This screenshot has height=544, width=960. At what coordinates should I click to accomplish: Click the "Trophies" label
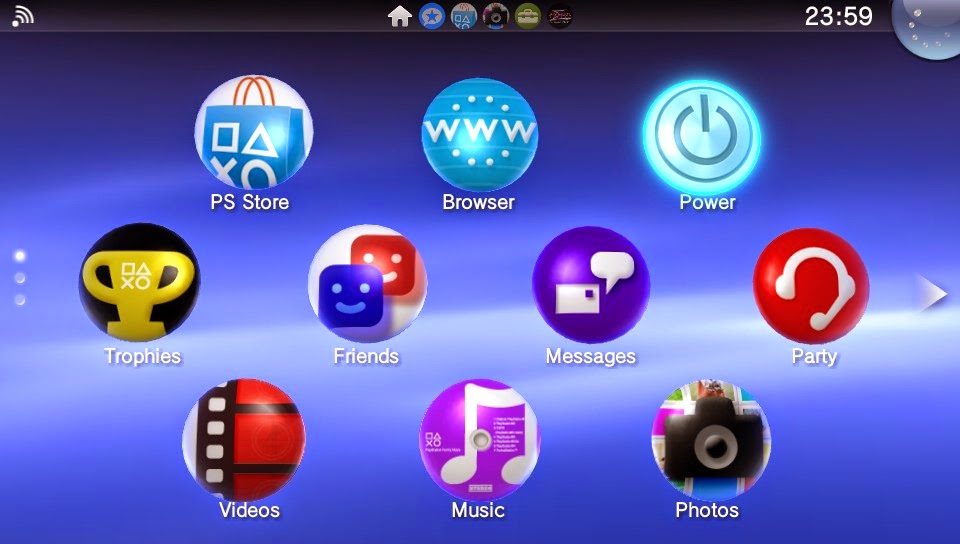point(143,356)
